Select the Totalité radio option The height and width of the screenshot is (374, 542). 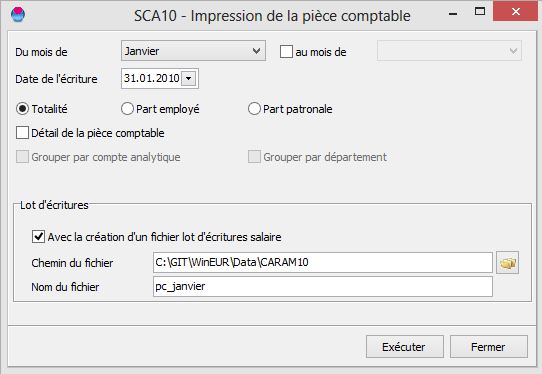click(x=22, y=109)
